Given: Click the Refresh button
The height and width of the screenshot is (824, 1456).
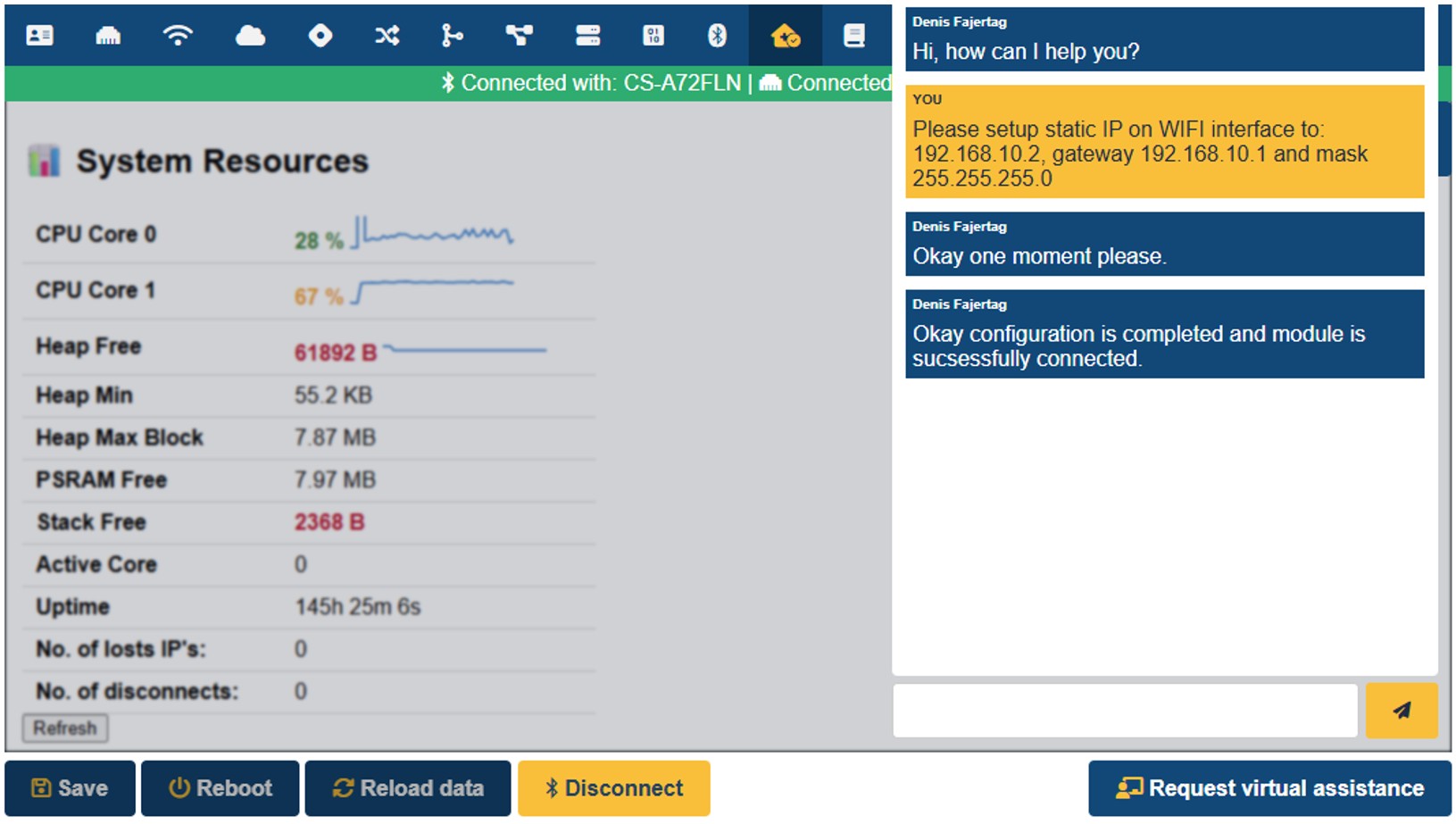Looking at the screenshot, I should pos(65,728).
